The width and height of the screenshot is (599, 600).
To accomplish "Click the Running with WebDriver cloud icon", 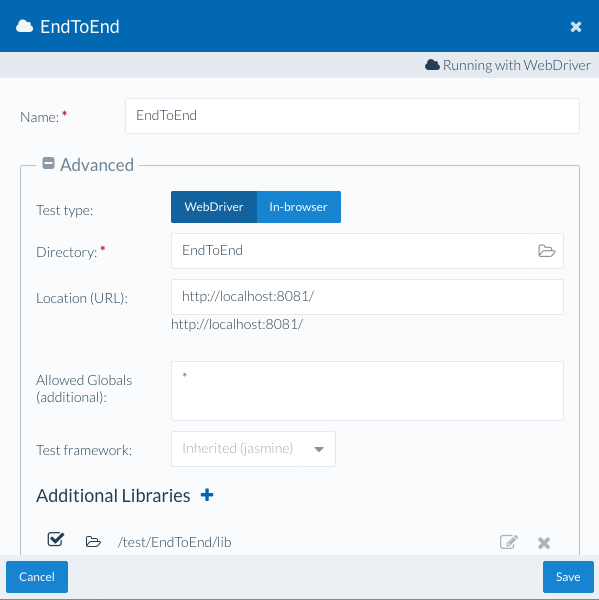I will [432, 65].
